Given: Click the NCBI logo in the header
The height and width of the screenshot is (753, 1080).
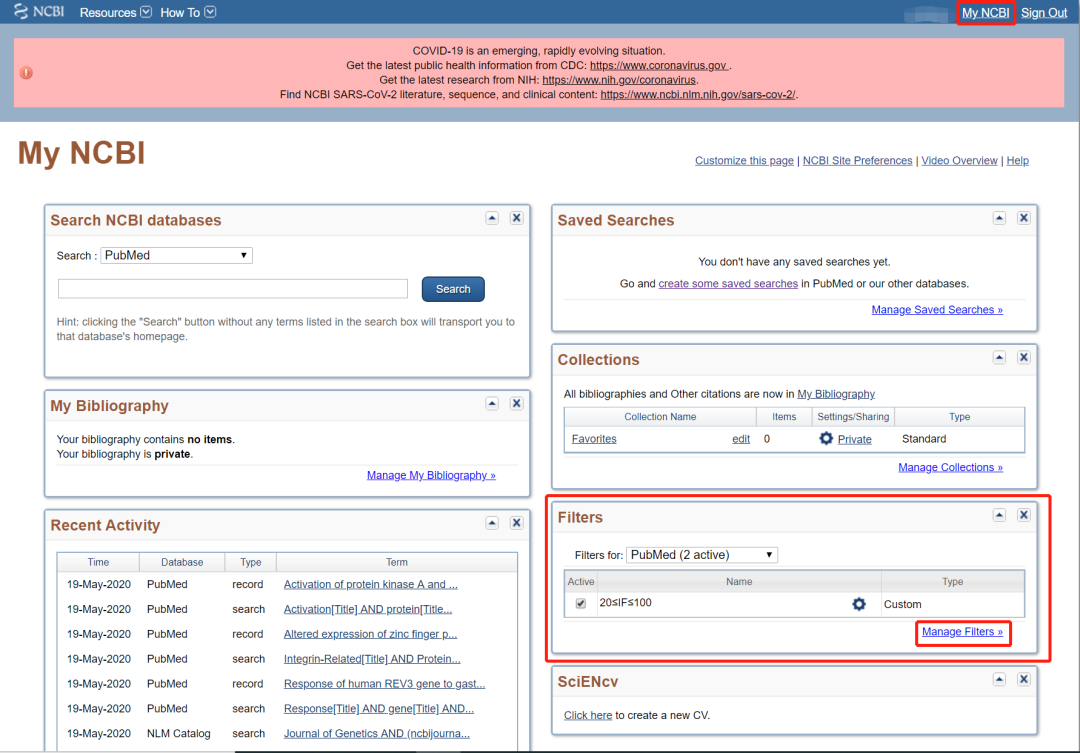Looking at the screenshot, I should (37, 11).
